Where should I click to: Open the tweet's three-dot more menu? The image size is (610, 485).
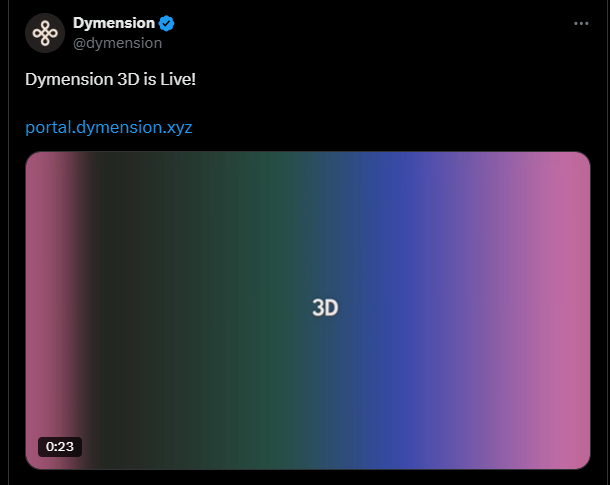point(581,24)
